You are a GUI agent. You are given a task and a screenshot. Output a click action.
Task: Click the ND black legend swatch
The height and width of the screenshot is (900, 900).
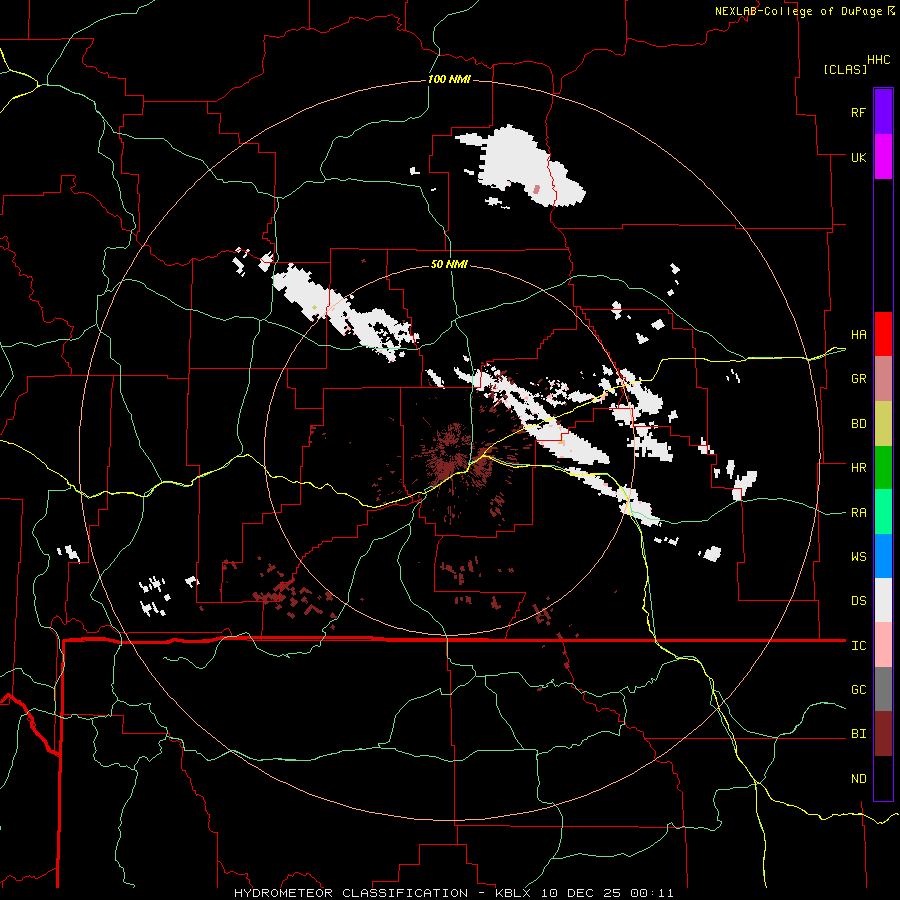(x=883, y=778)
